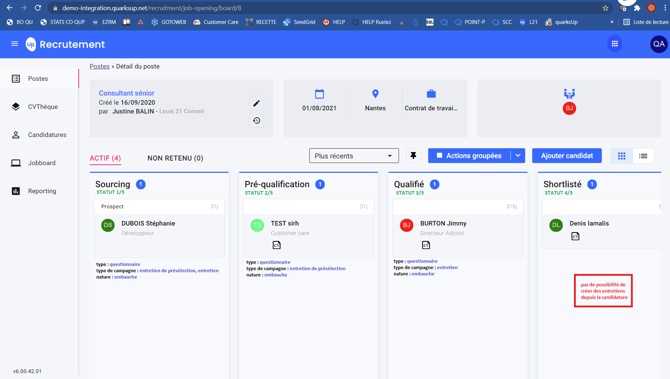The image size is (670, 379).
Task: Click the Contrat de travai... text
Action: (431, 108)
